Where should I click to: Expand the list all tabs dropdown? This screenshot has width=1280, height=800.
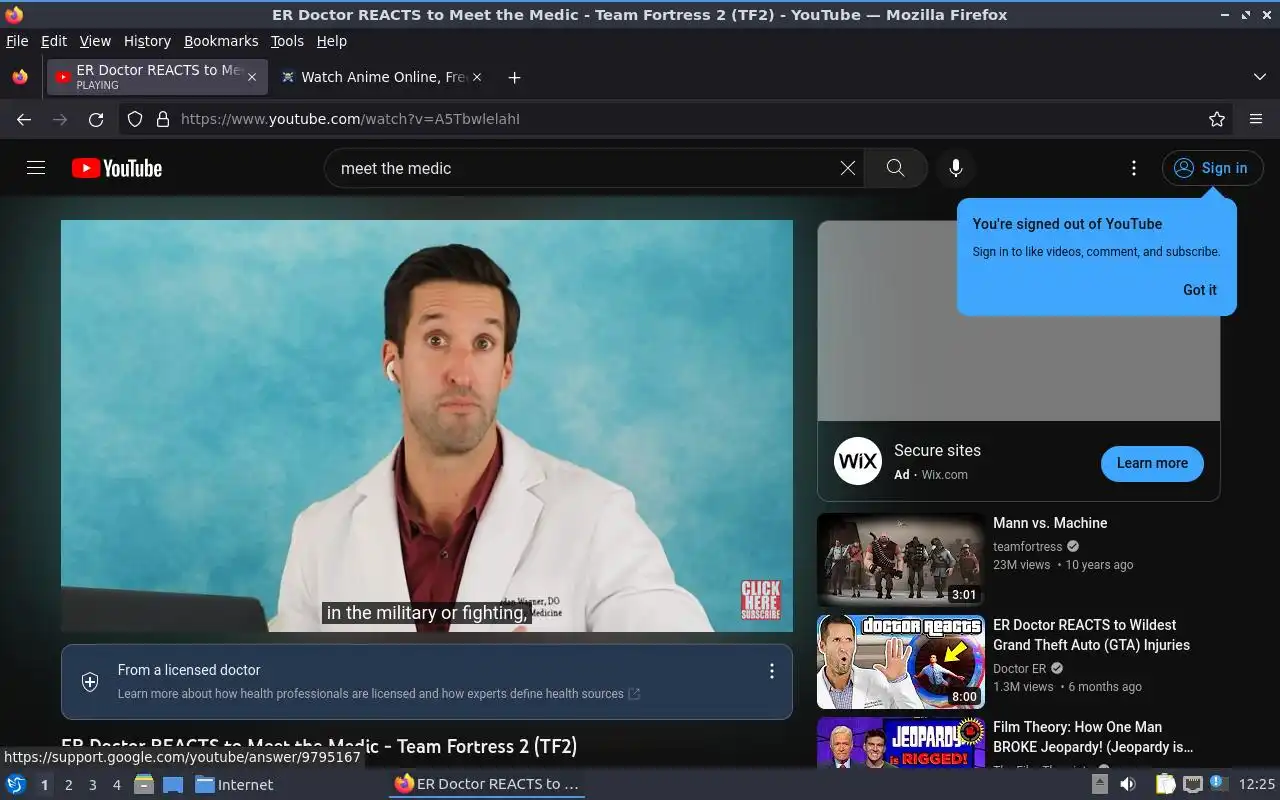coord(1260,77)
